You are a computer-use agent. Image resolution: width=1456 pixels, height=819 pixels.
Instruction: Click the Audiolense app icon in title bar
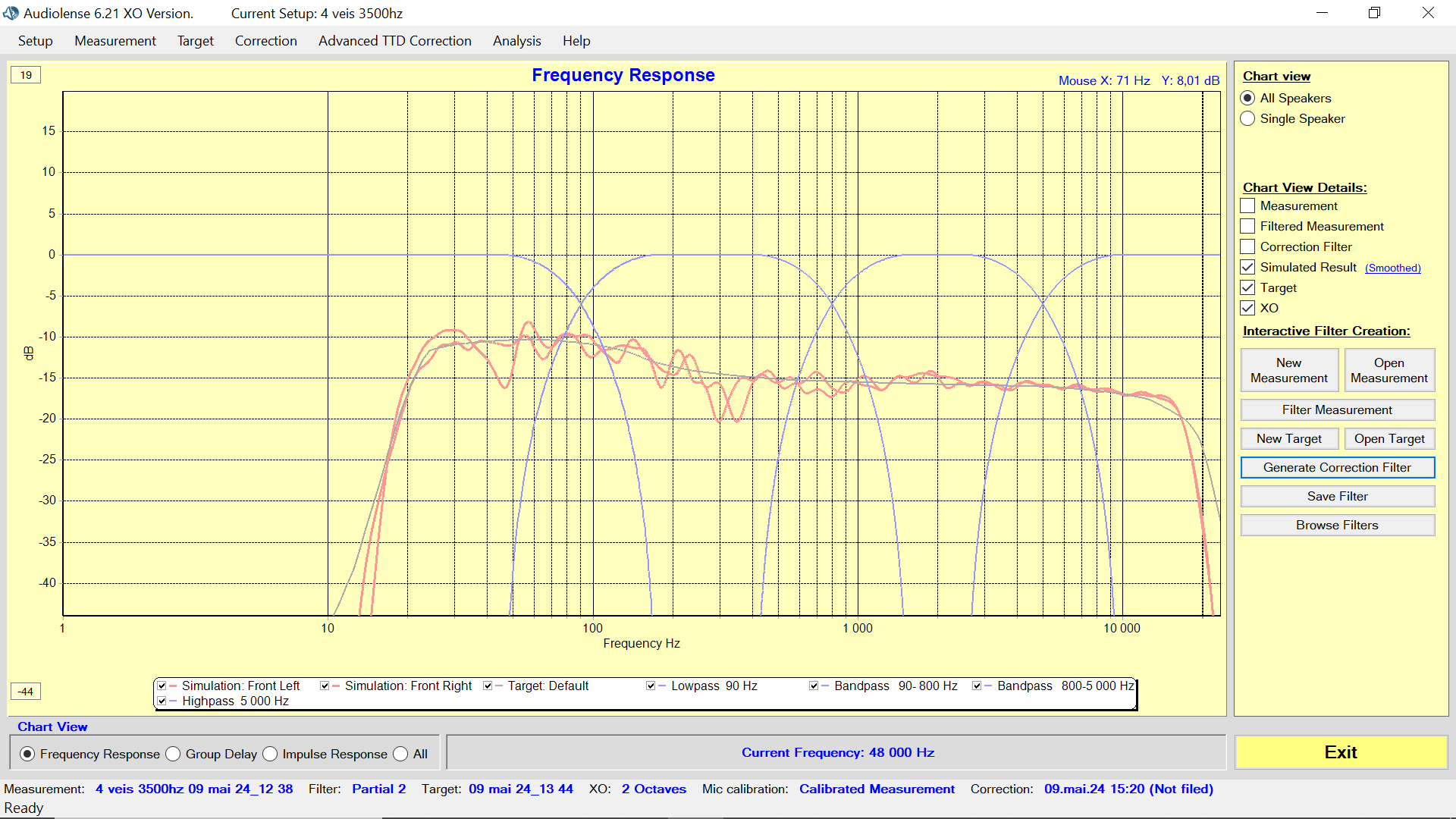11,13
